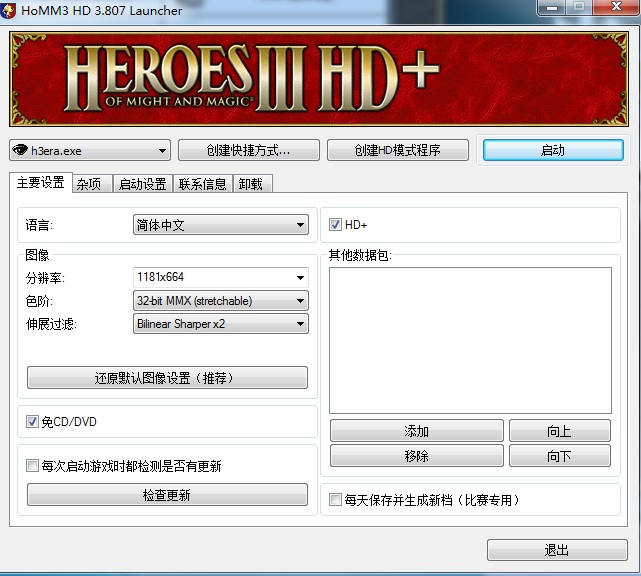The width and height of the screenshot is (641, 576).
Task: Toggle the HD+ checkbox
Action: 335,224
